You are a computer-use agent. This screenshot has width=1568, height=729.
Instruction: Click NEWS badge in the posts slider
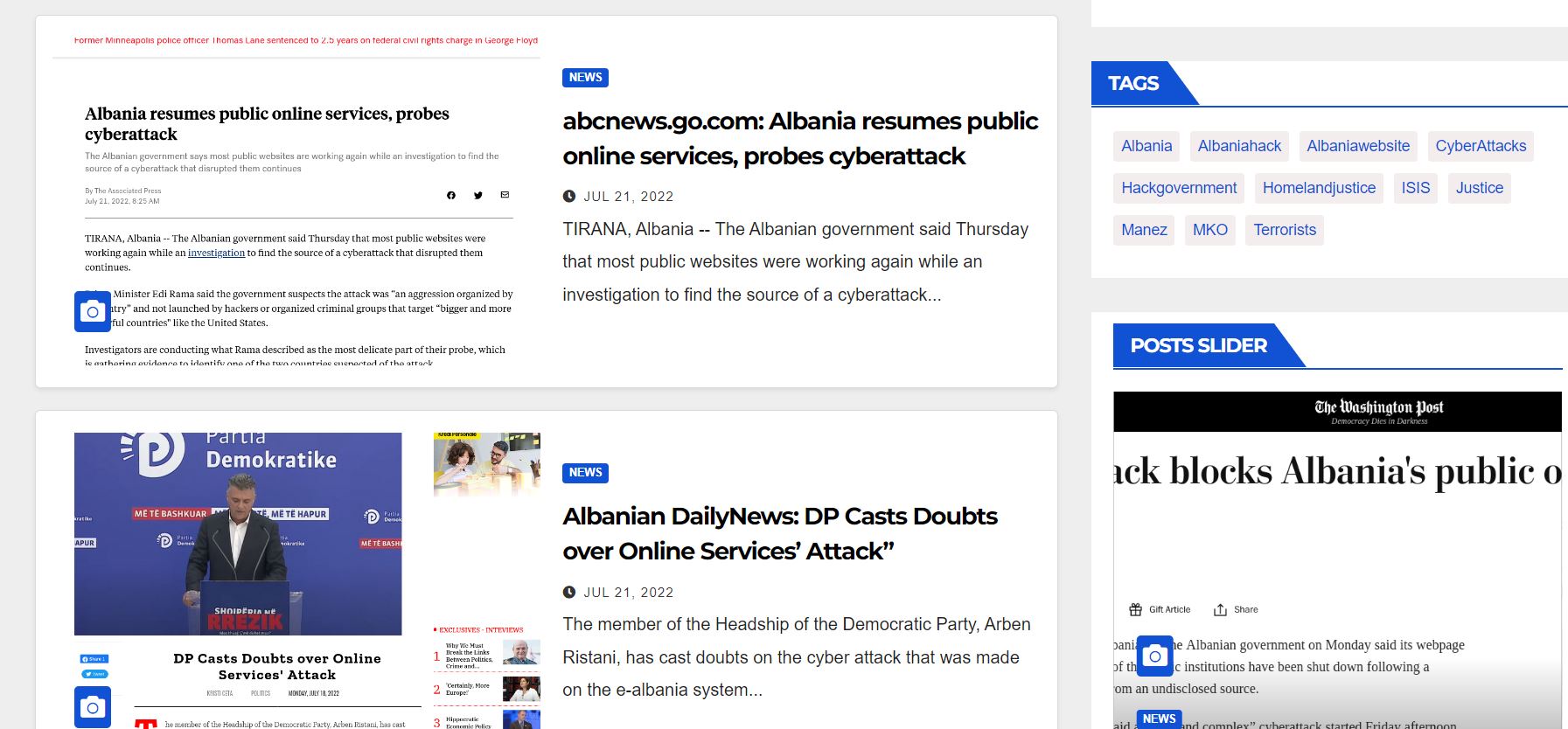1159,719
